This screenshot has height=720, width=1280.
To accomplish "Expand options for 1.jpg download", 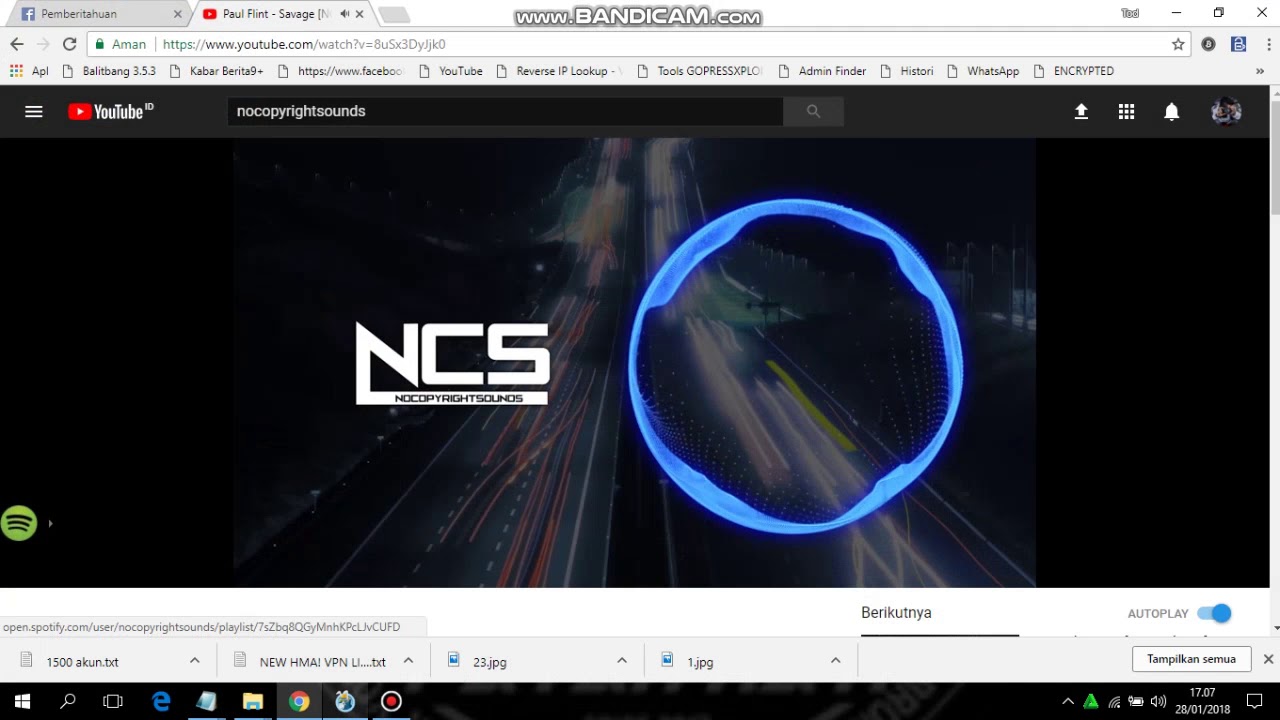I will 835,661.
